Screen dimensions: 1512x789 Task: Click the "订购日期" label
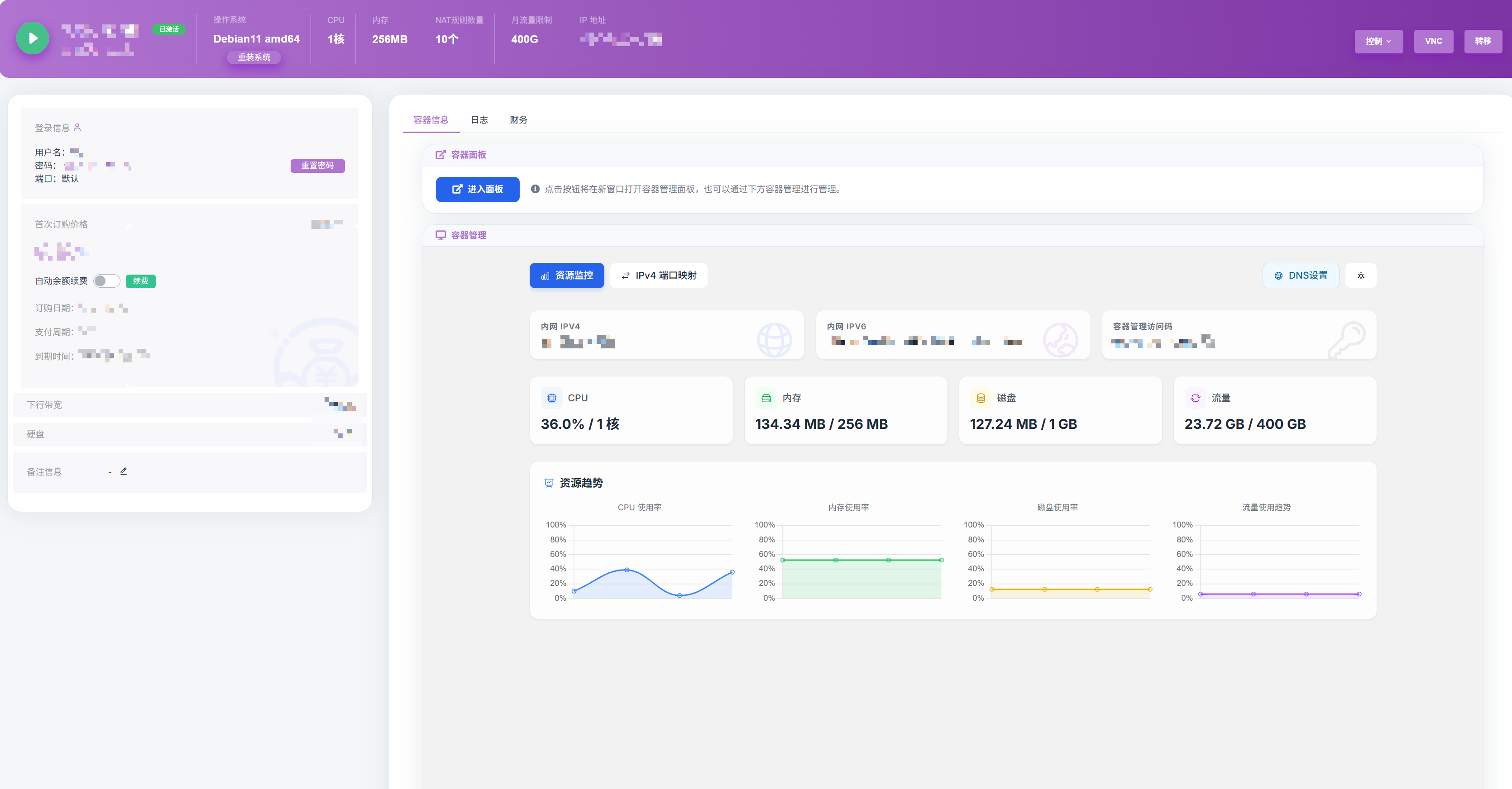[54, 308]
